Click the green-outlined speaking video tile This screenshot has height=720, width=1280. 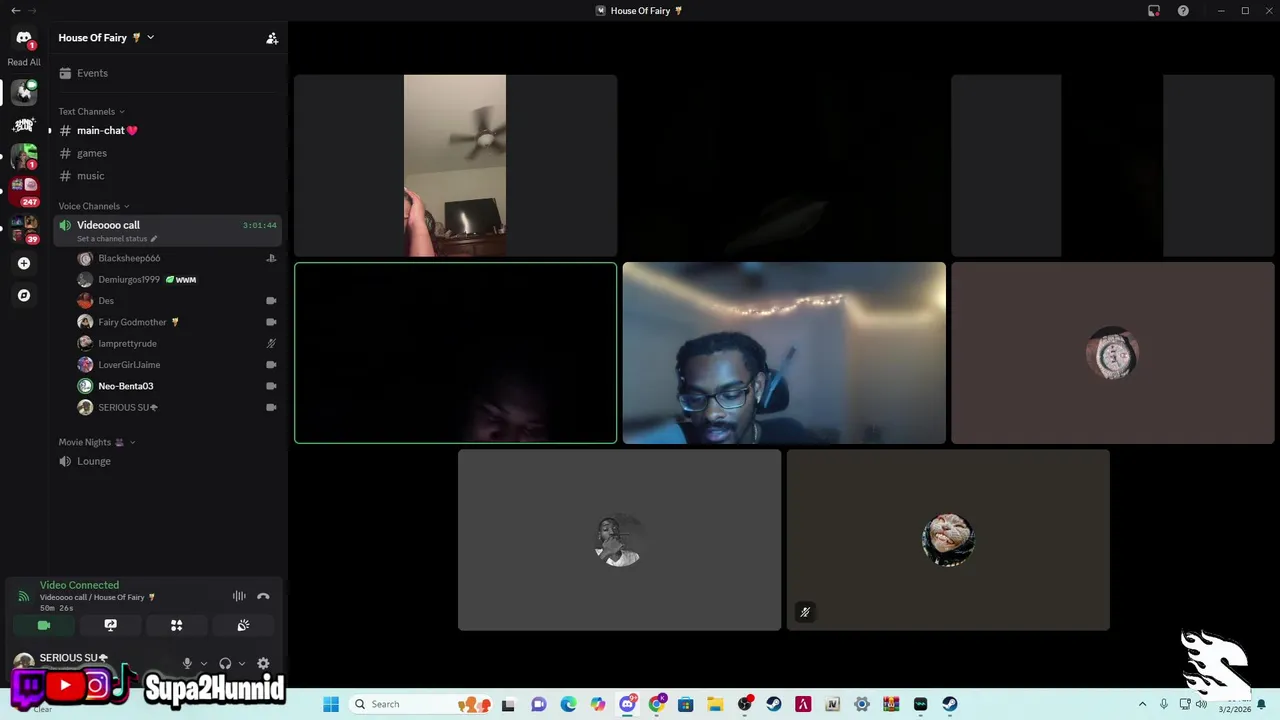pos(455,353)
